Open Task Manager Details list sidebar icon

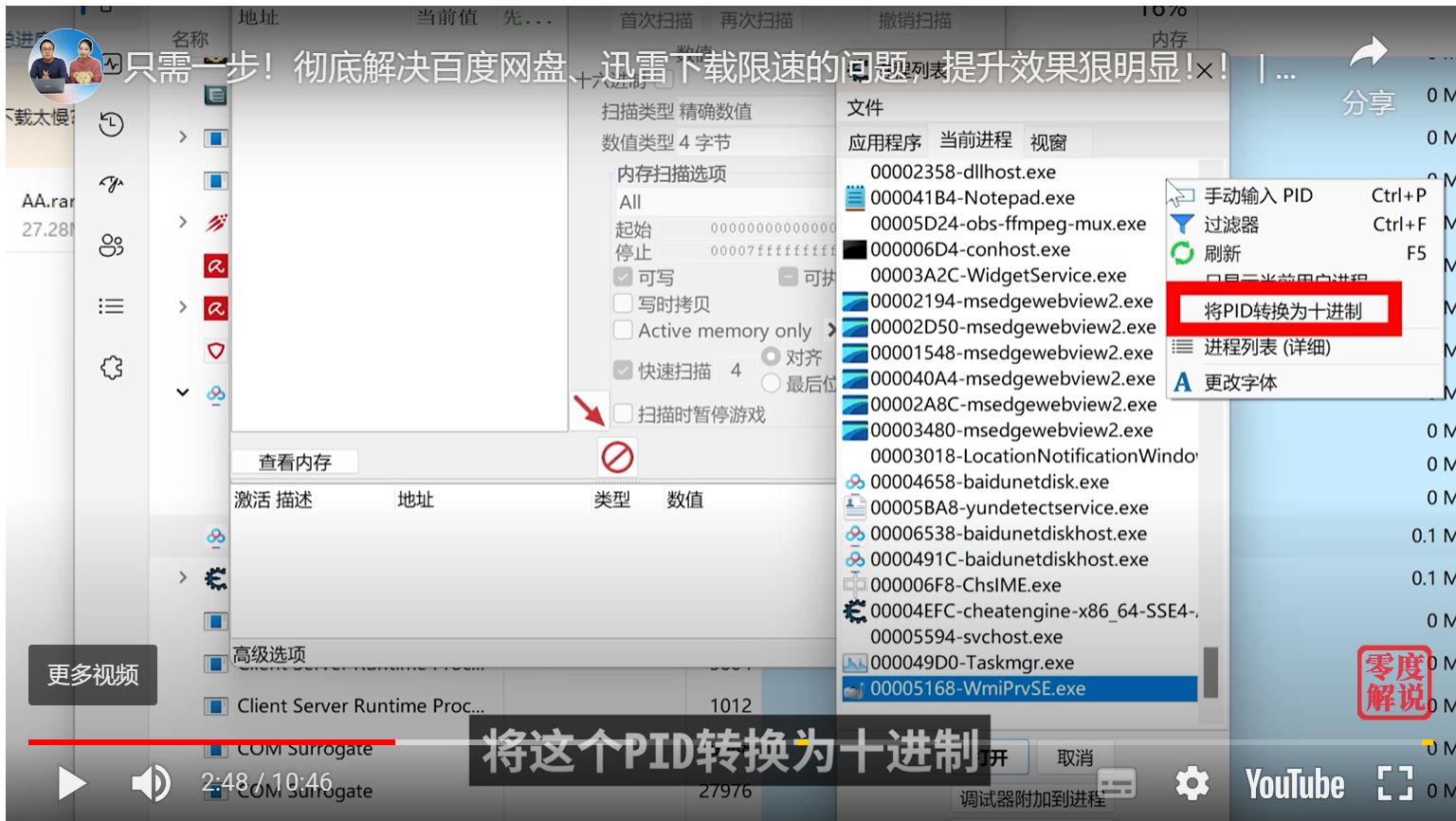112,306
